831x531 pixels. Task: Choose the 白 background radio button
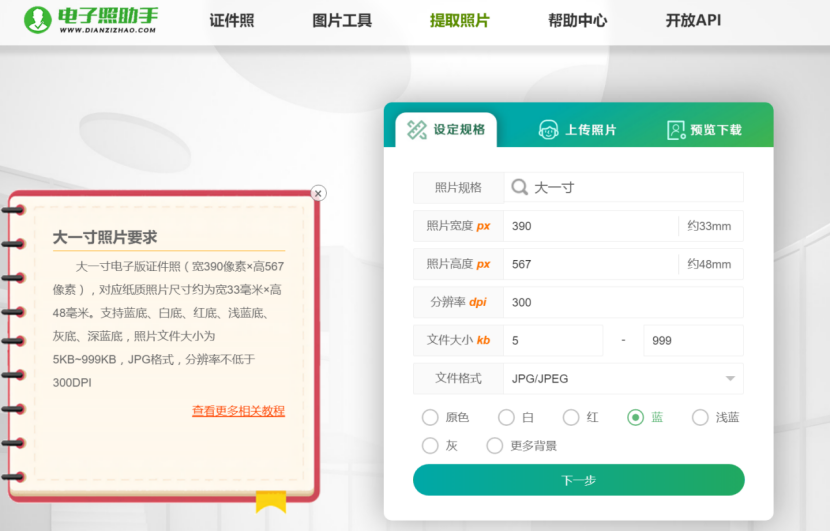pyautogui.click(x=506, y=417)
